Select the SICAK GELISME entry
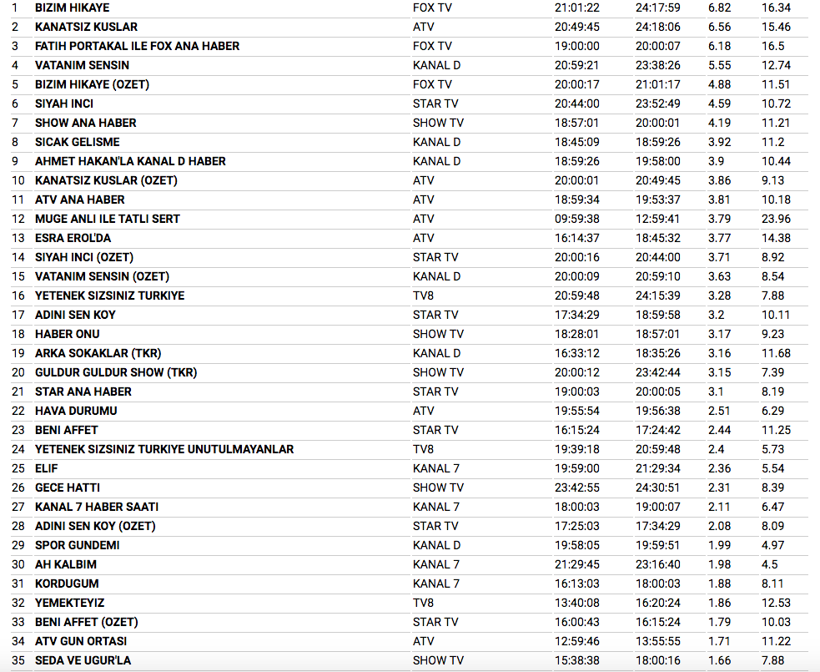The width and height of the screenshot is (820, 672). 77,142
